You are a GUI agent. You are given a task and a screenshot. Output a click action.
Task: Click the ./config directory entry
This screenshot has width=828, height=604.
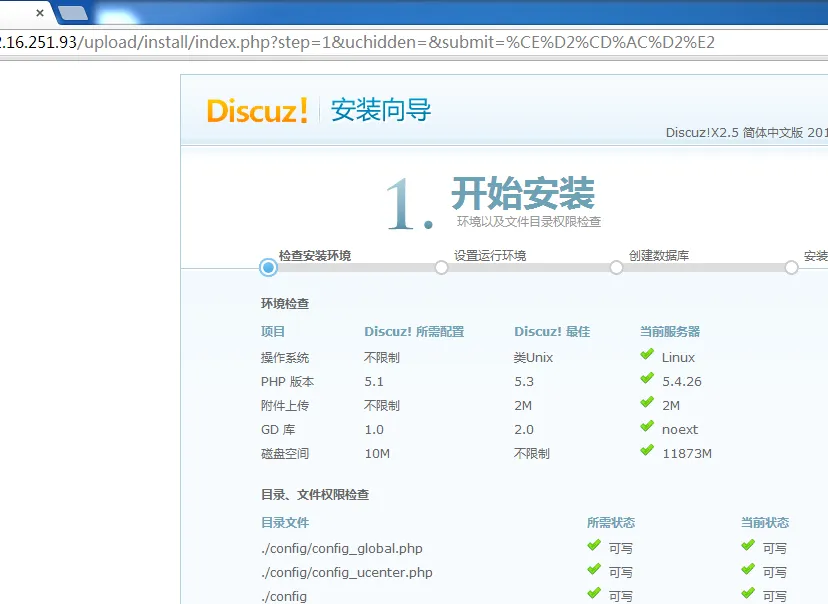point(284,597)
